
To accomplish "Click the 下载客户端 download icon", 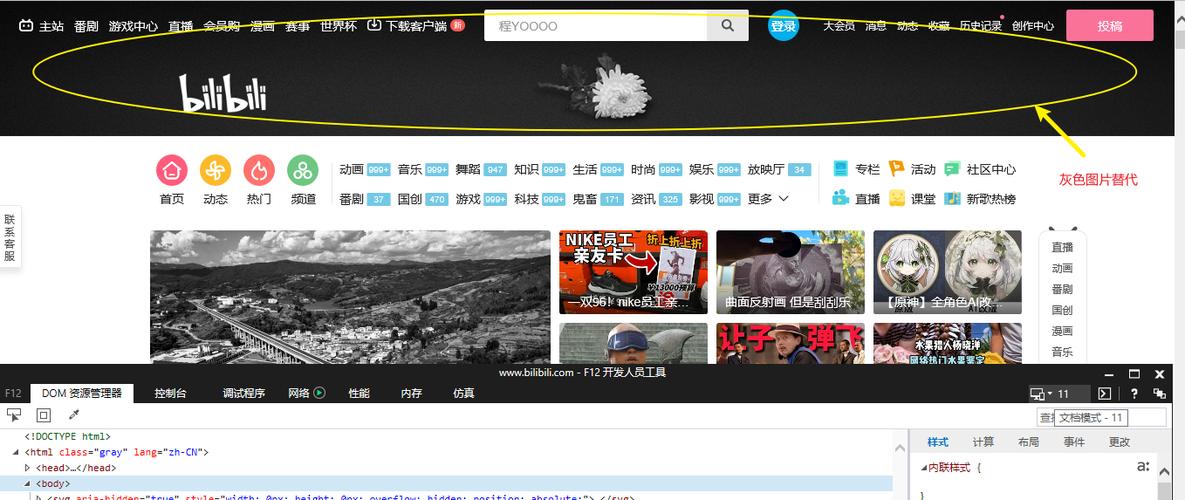I will [374, 25].
